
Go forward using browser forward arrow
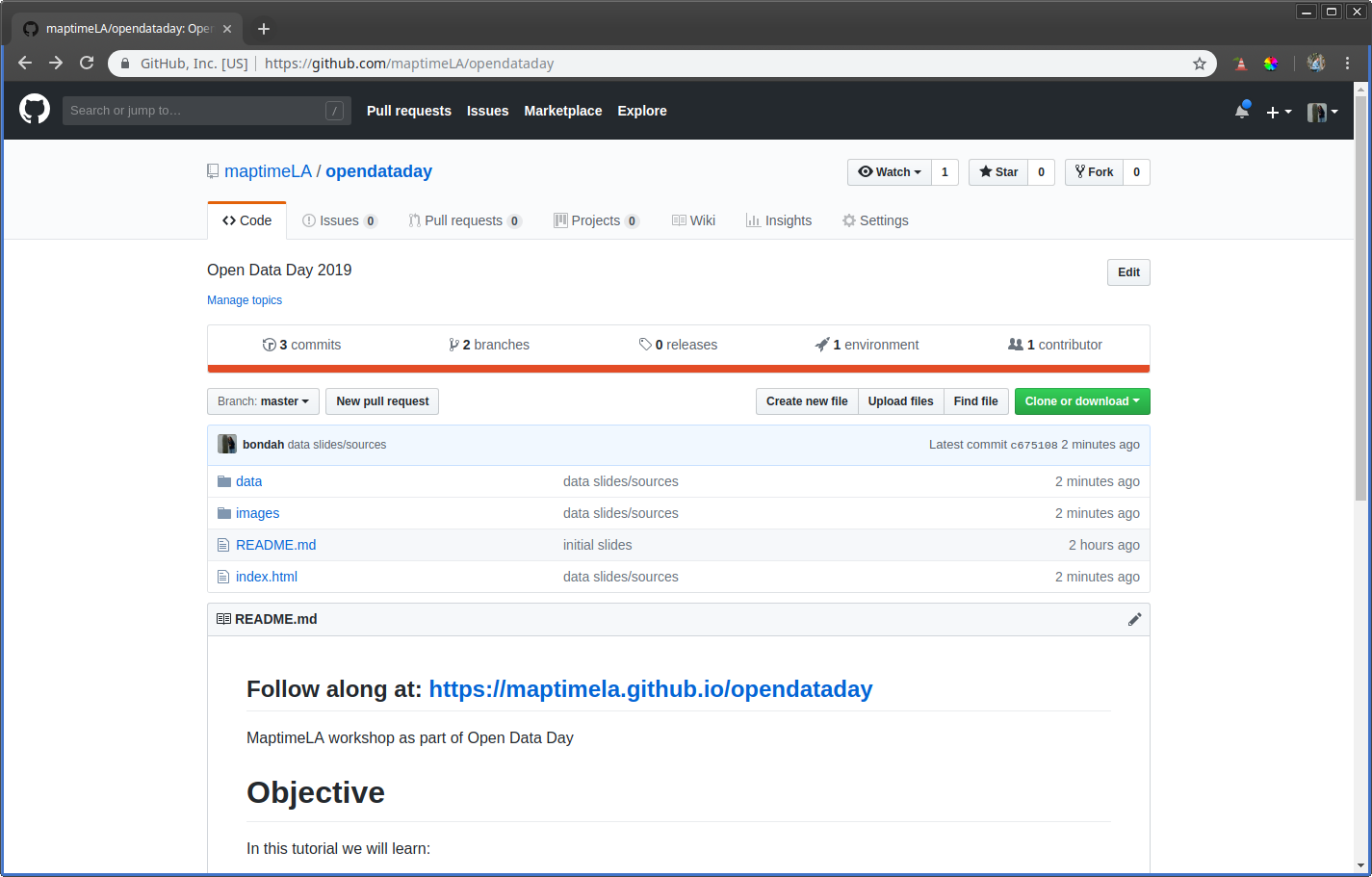[56, 63]
